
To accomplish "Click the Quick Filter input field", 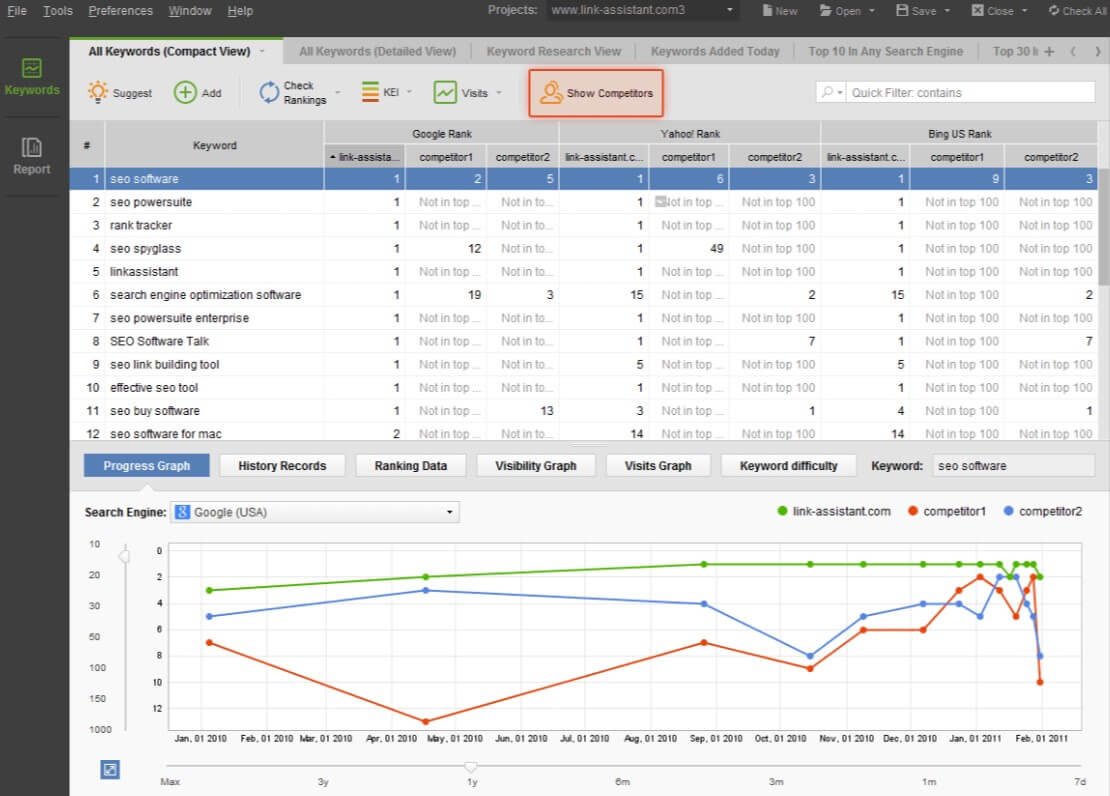I will tap(970, 93).
